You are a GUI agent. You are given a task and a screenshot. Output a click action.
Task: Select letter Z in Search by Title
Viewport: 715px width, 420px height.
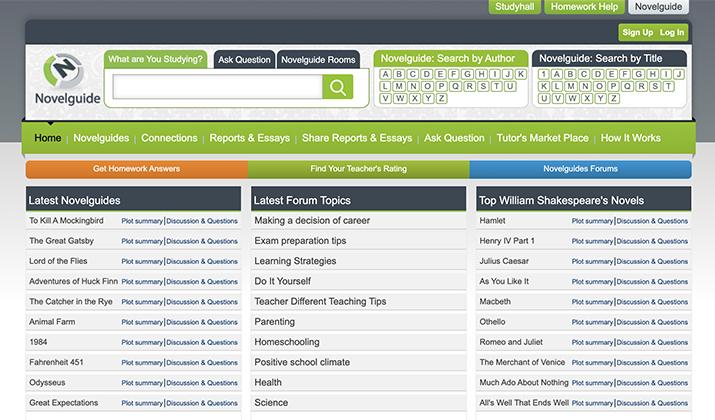pos(614,98)
